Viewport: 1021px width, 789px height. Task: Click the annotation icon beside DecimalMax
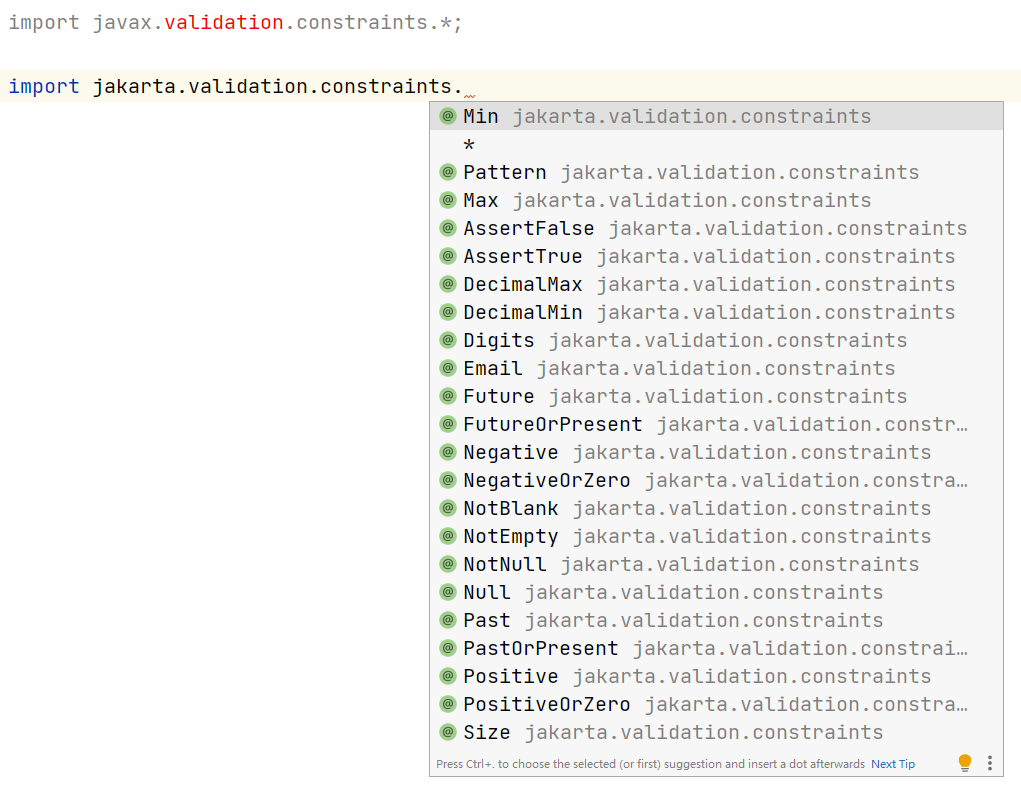[x=447, y=284]
